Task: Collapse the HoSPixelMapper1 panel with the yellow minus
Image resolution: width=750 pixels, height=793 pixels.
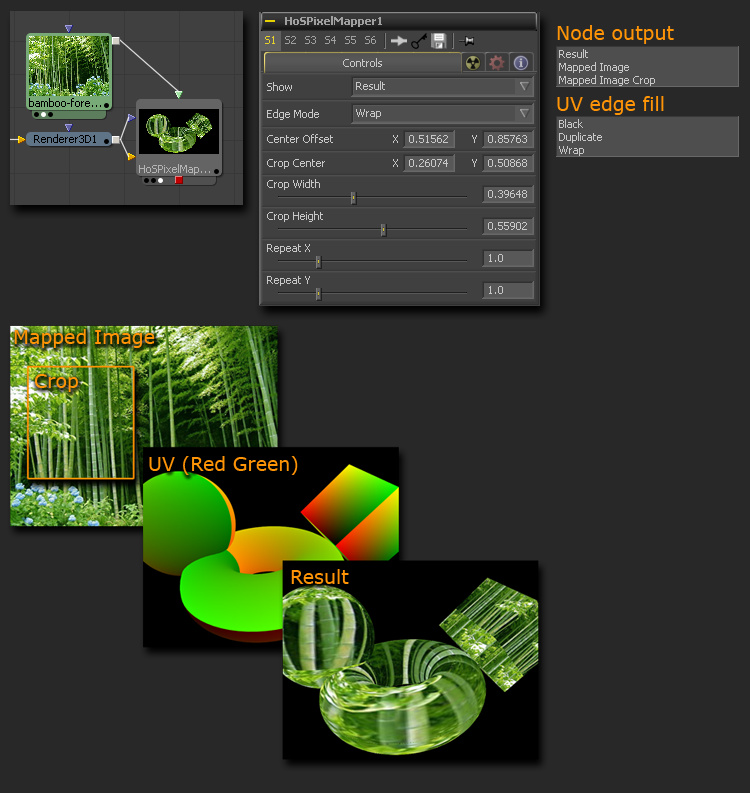Action: click(x=270, y=21)
